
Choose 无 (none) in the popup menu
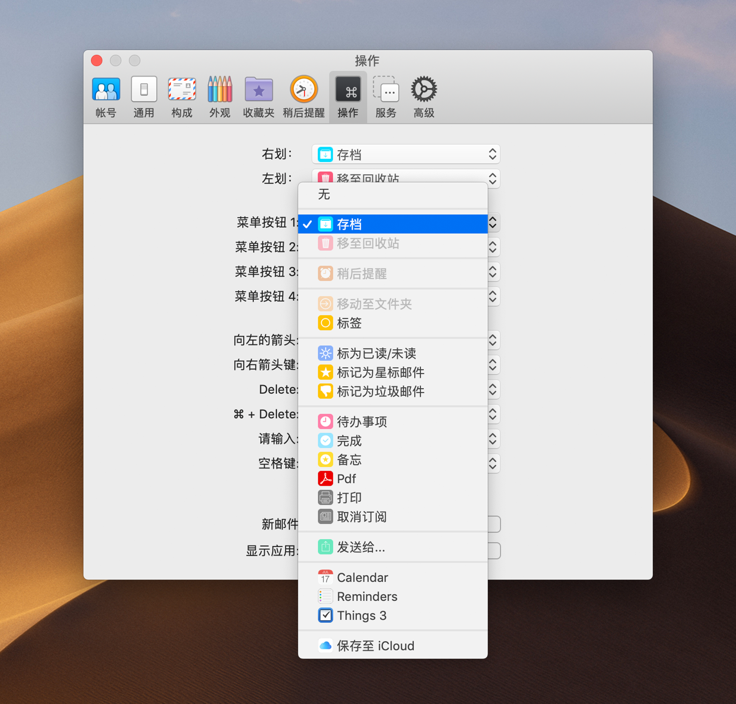point(393,194)
